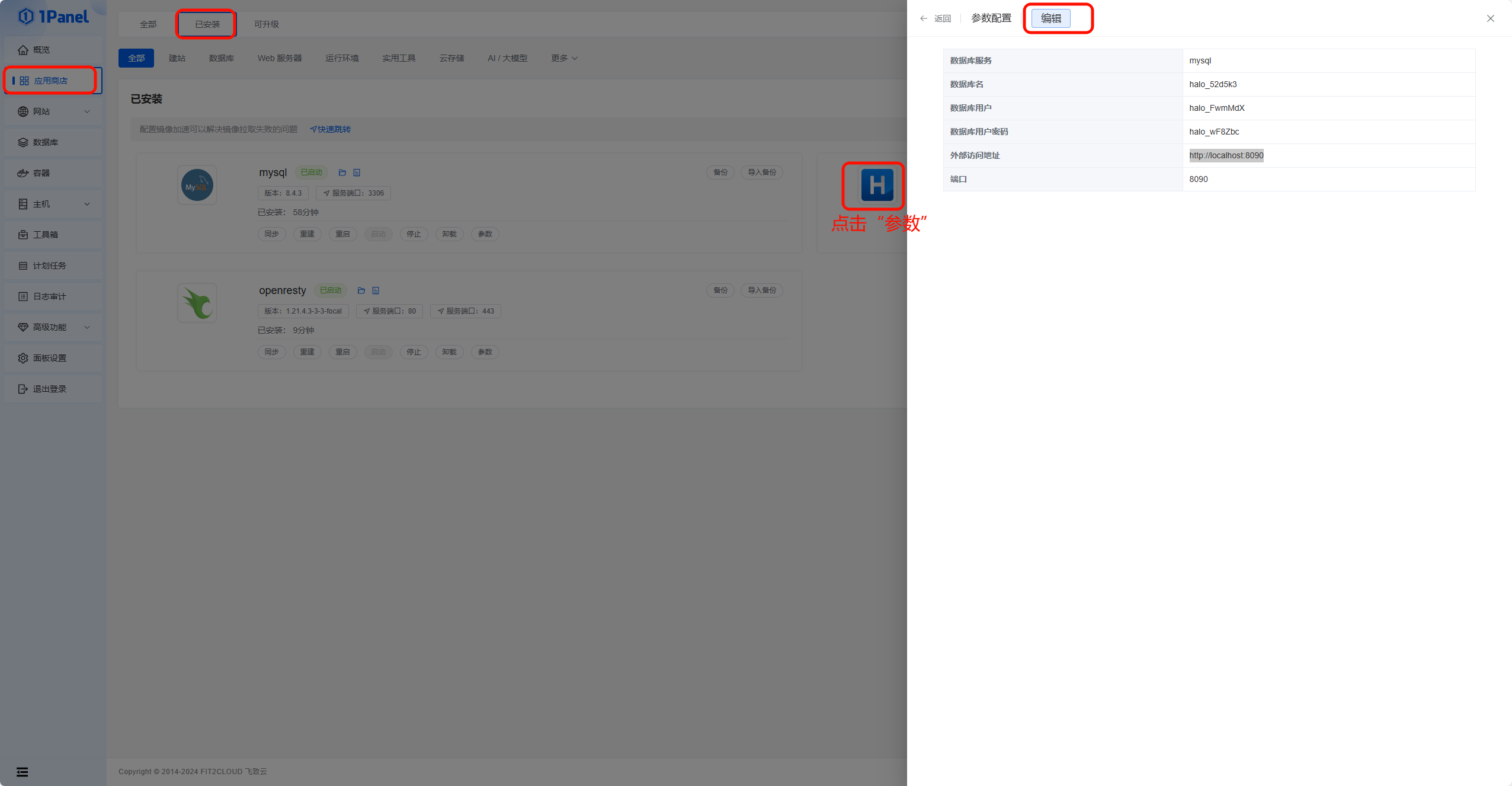Open the mysql folder icon
The image size is (1512, 786).
(x=342, y=172)
